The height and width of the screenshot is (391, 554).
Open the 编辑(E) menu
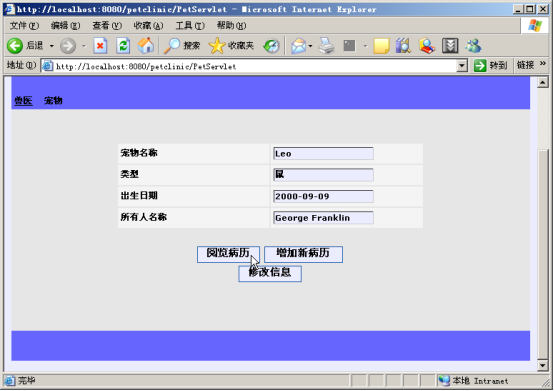(x=65, y=26)
